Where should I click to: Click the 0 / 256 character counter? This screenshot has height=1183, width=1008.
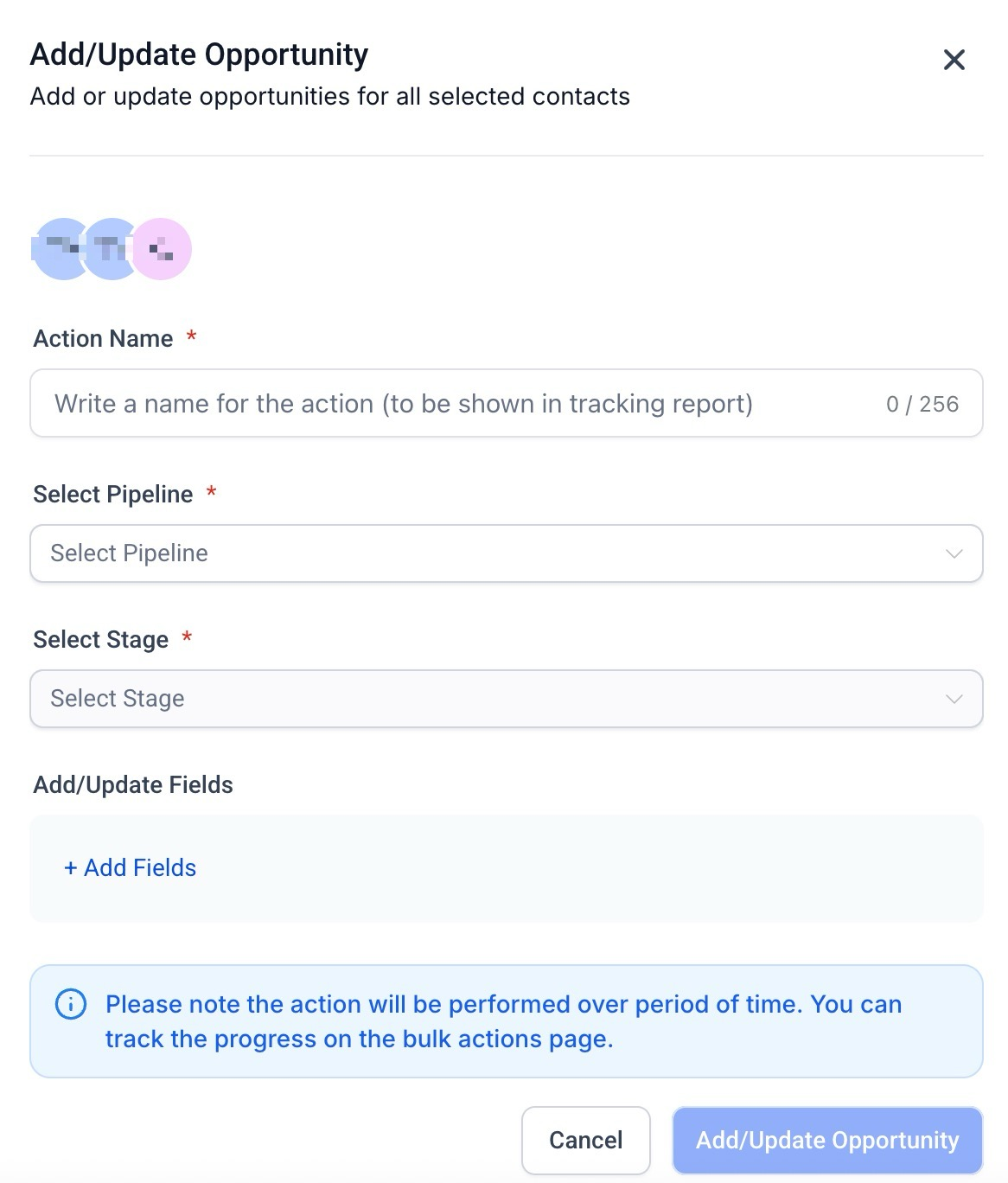tap(922, 404)
